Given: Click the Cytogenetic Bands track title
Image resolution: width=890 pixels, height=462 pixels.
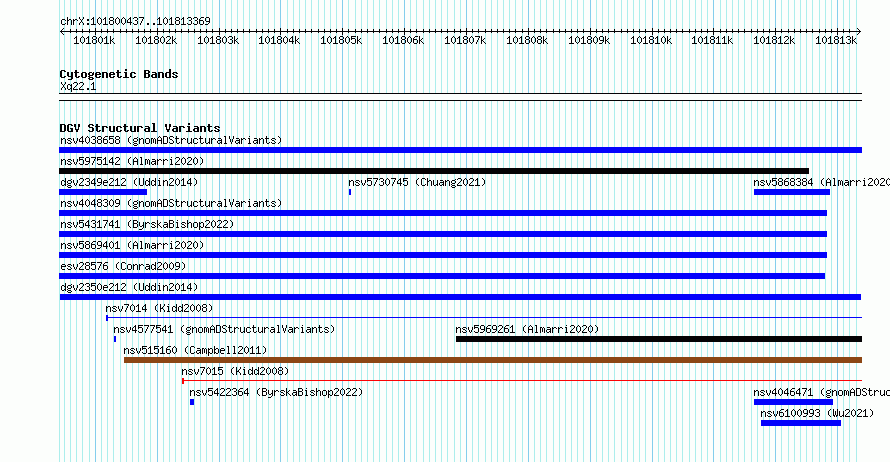Looking at the screenshot, I should click(x=119, y=74).
